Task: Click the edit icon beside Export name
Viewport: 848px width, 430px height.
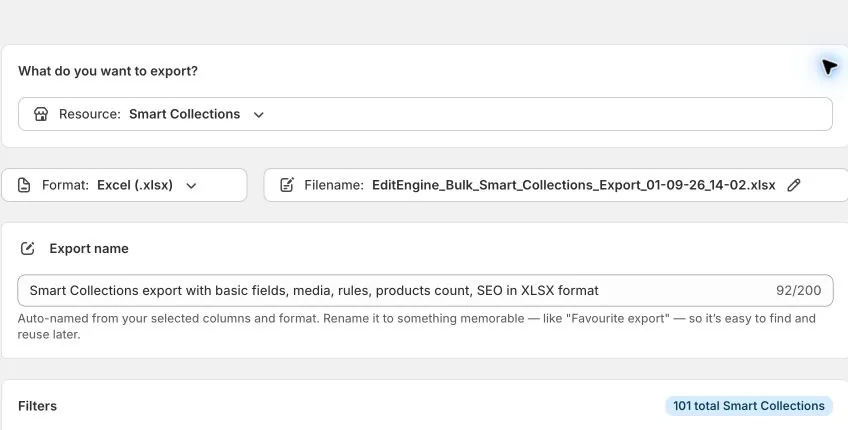Action: coord(28,248)
